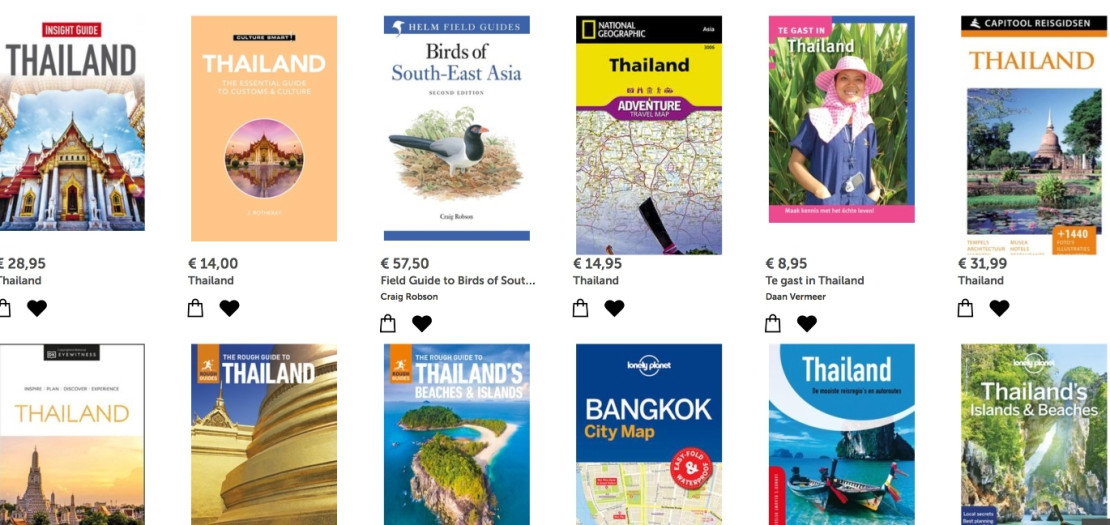Add Culture Smart Thailand to shopping bag
Image resolution: width=1110 pixels, height=525 pixels.
click(x=195, y=308)
